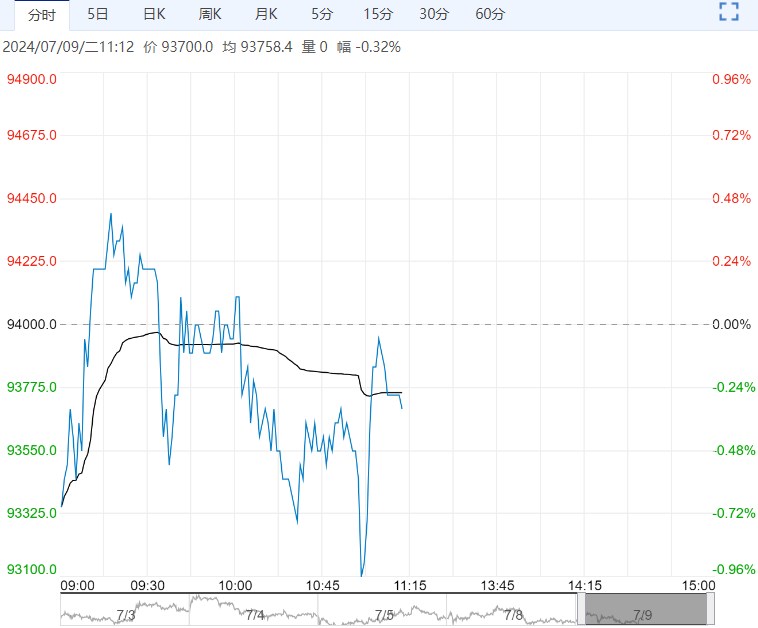
Task: Click the 13:45 time axis label
Action: [497, 585]
